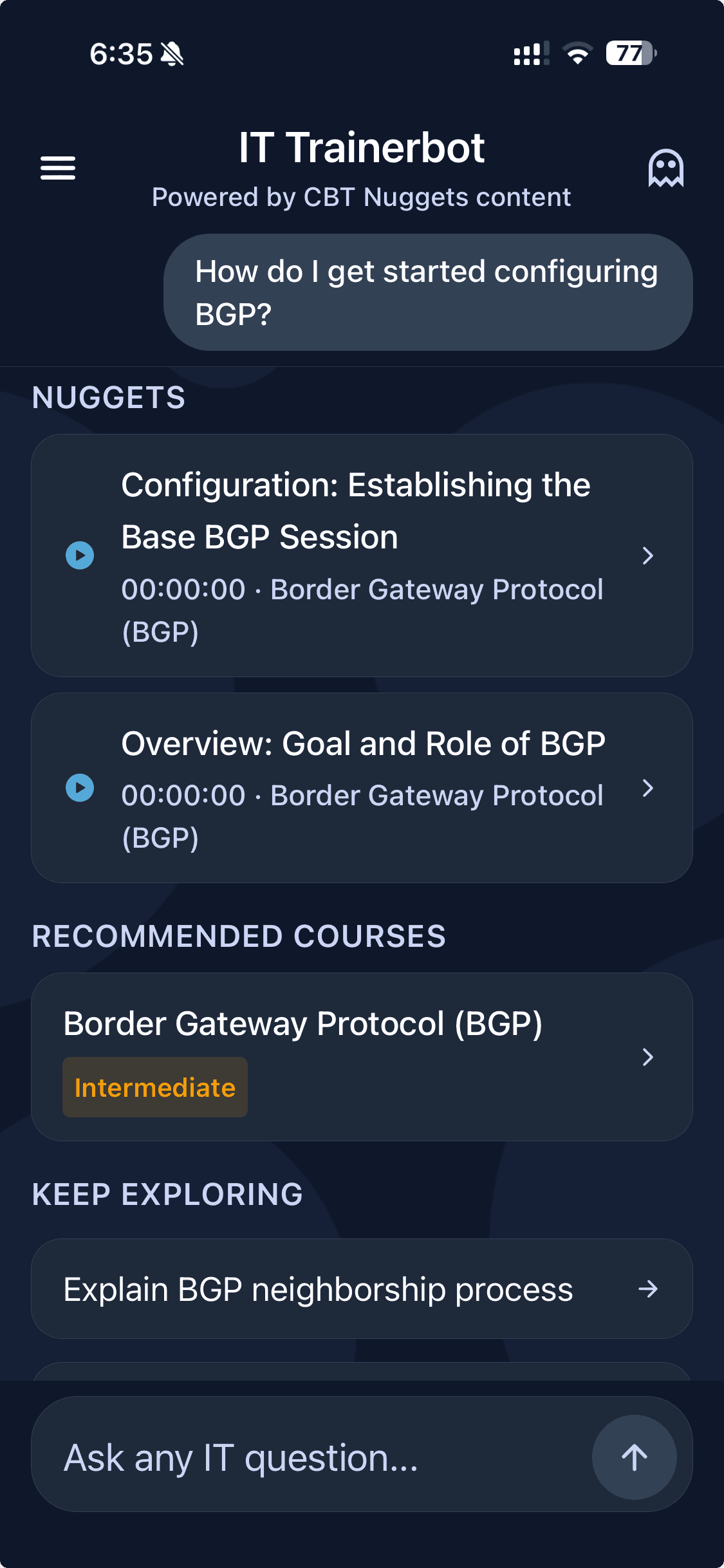Expand the Border Gateway Protocol course chevron
This screenshot has width=724, height=1568.
(x=647, y=1057)
